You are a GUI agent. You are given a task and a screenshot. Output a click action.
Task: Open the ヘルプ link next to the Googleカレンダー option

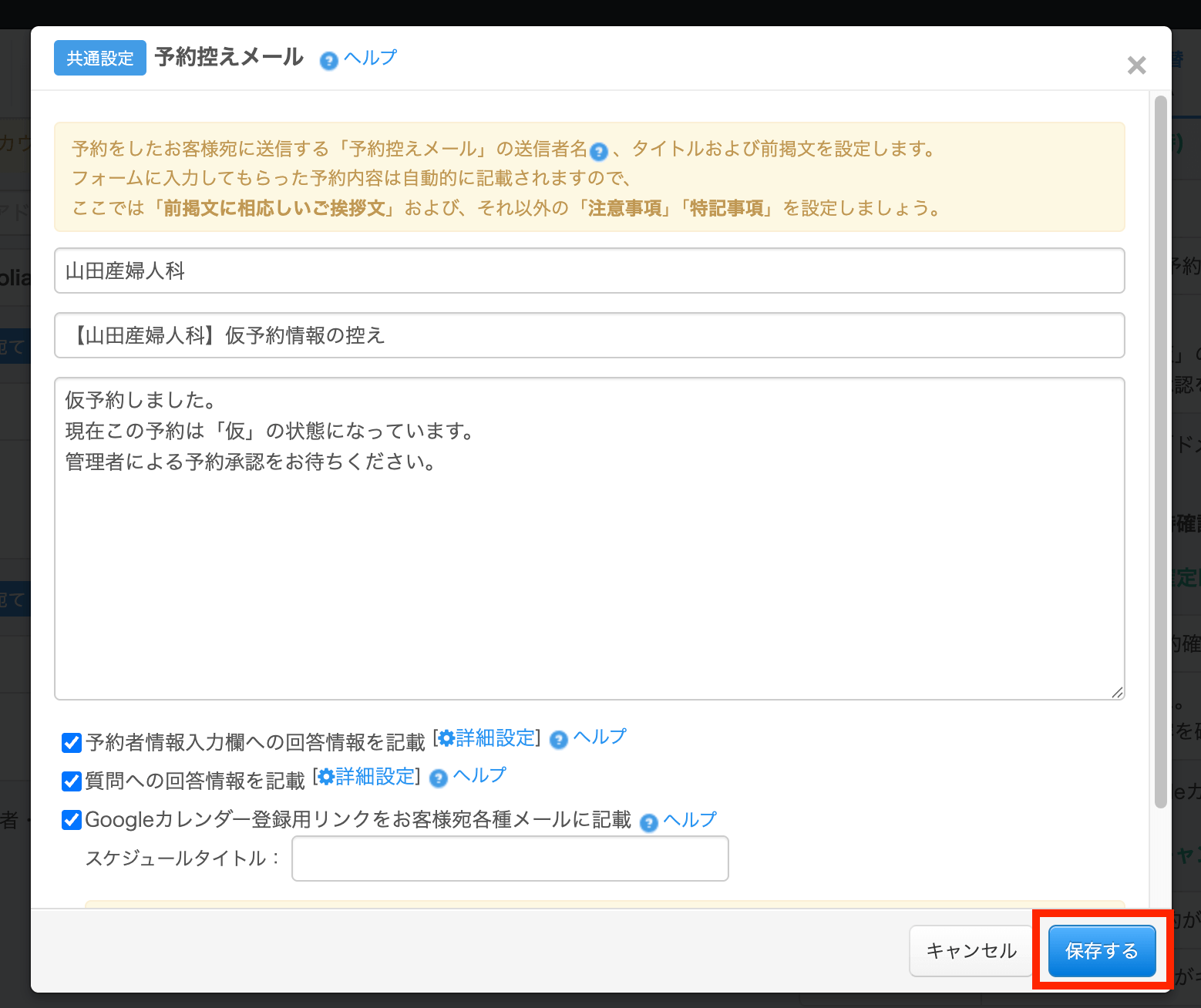(690, 819)
